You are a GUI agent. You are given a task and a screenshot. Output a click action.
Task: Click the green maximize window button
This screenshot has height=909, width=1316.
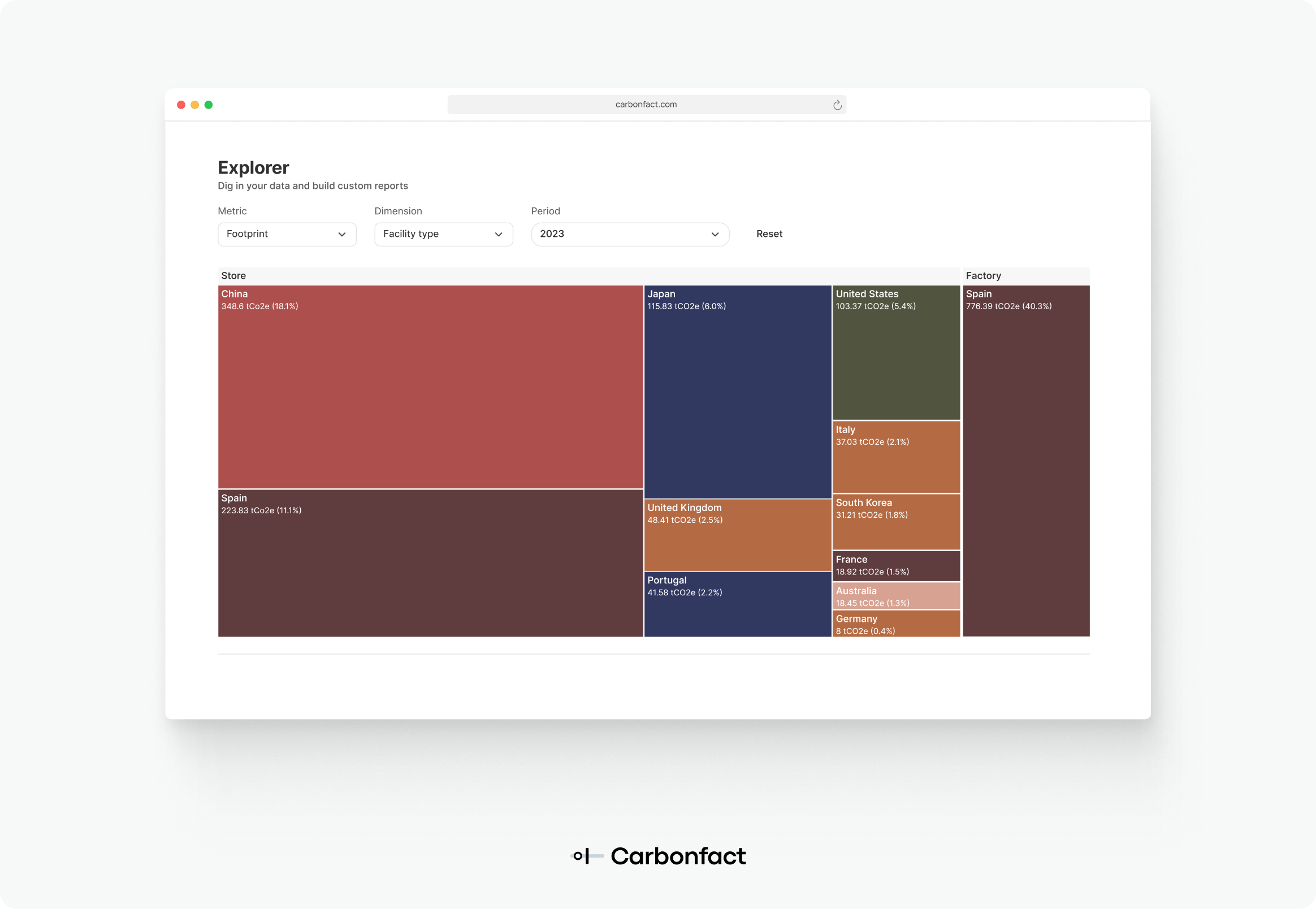point(209,105)
